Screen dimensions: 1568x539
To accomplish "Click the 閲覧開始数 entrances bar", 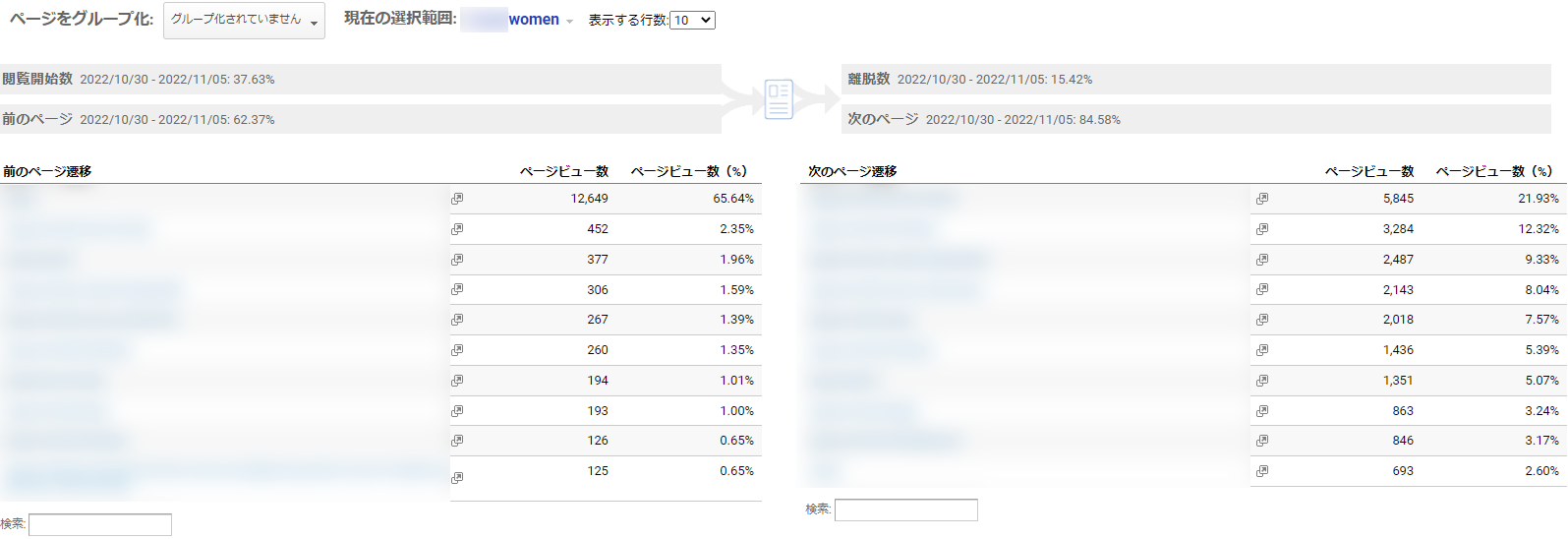I will point(360,80).
